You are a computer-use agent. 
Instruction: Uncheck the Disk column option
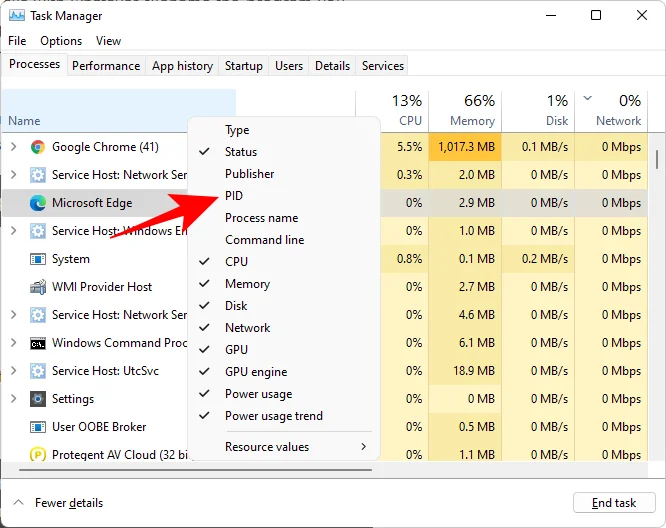pyautogui.click(x=204, y=305)
